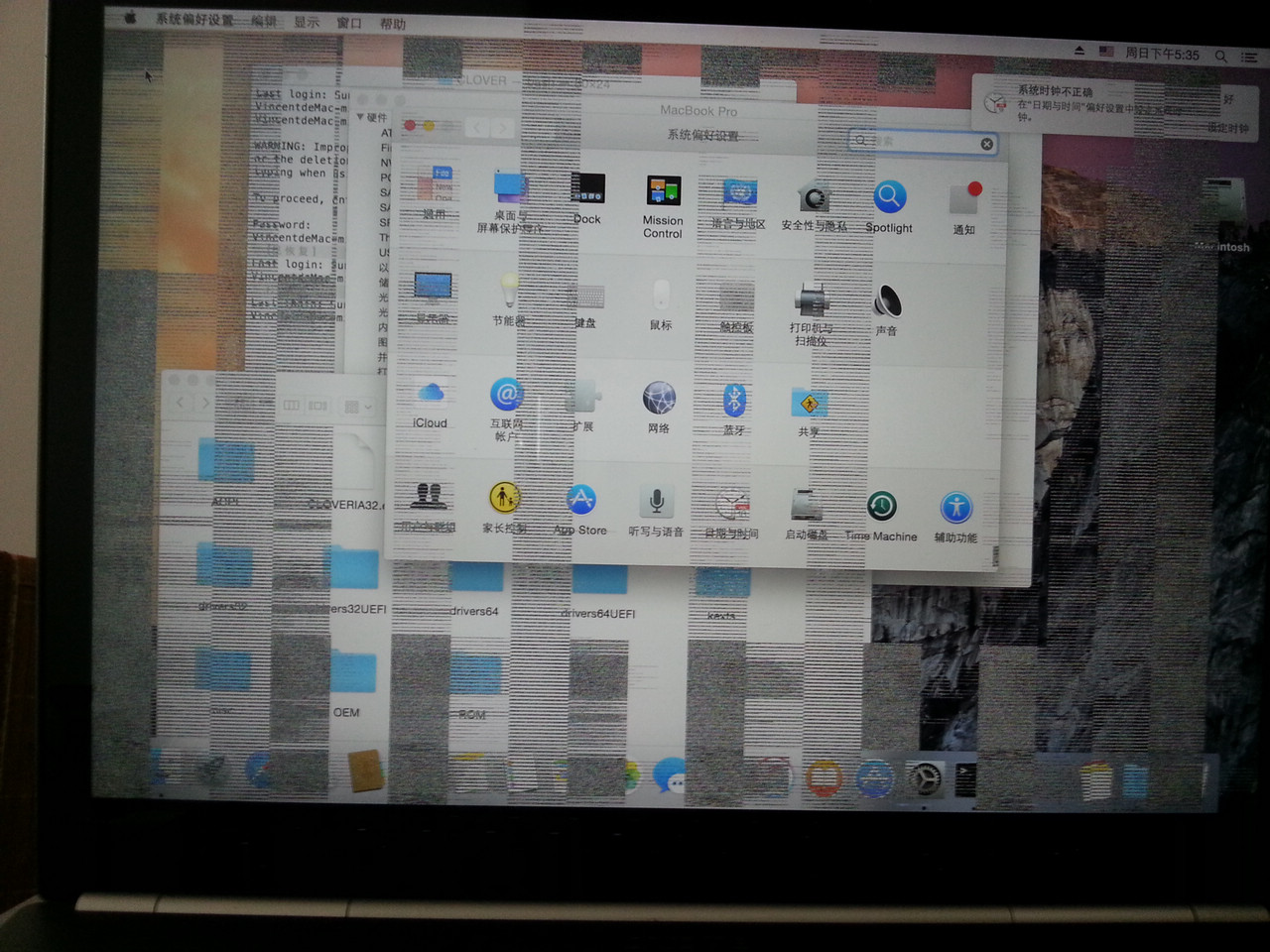This screenshot has height=952, width=1270.
Task: Open 互联网帐户 preference pane
Action: pyautogui.click(x=506, y=409)
